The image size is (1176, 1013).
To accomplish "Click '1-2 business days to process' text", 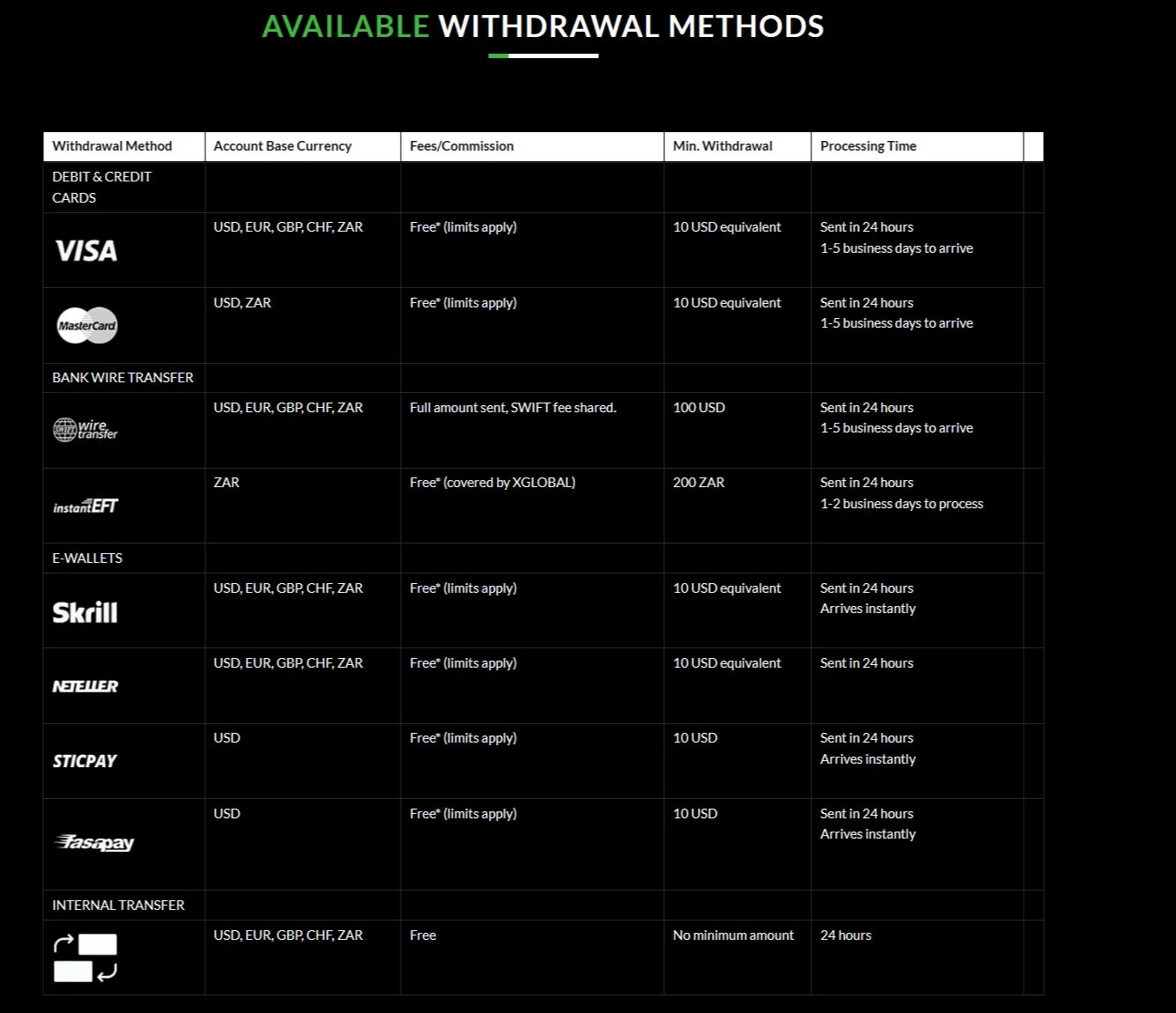I will click(x=901, y=503).
